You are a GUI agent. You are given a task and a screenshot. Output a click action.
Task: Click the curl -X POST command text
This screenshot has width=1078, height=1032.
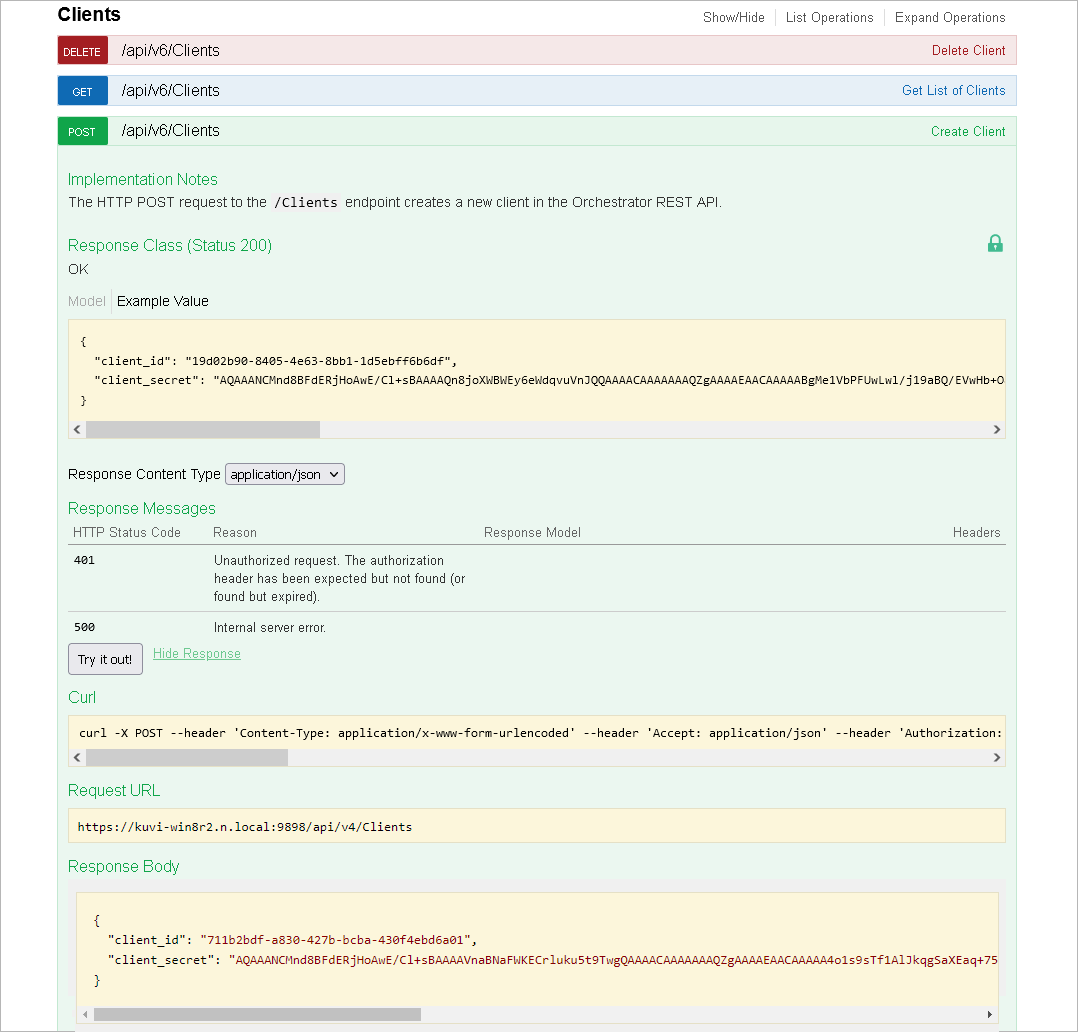click(540, 733)
